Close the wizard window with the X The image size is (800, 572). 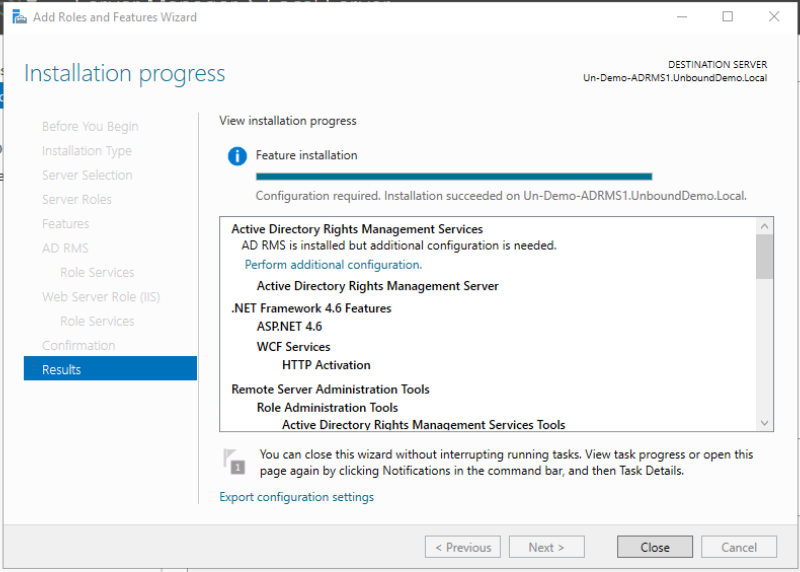773,16
